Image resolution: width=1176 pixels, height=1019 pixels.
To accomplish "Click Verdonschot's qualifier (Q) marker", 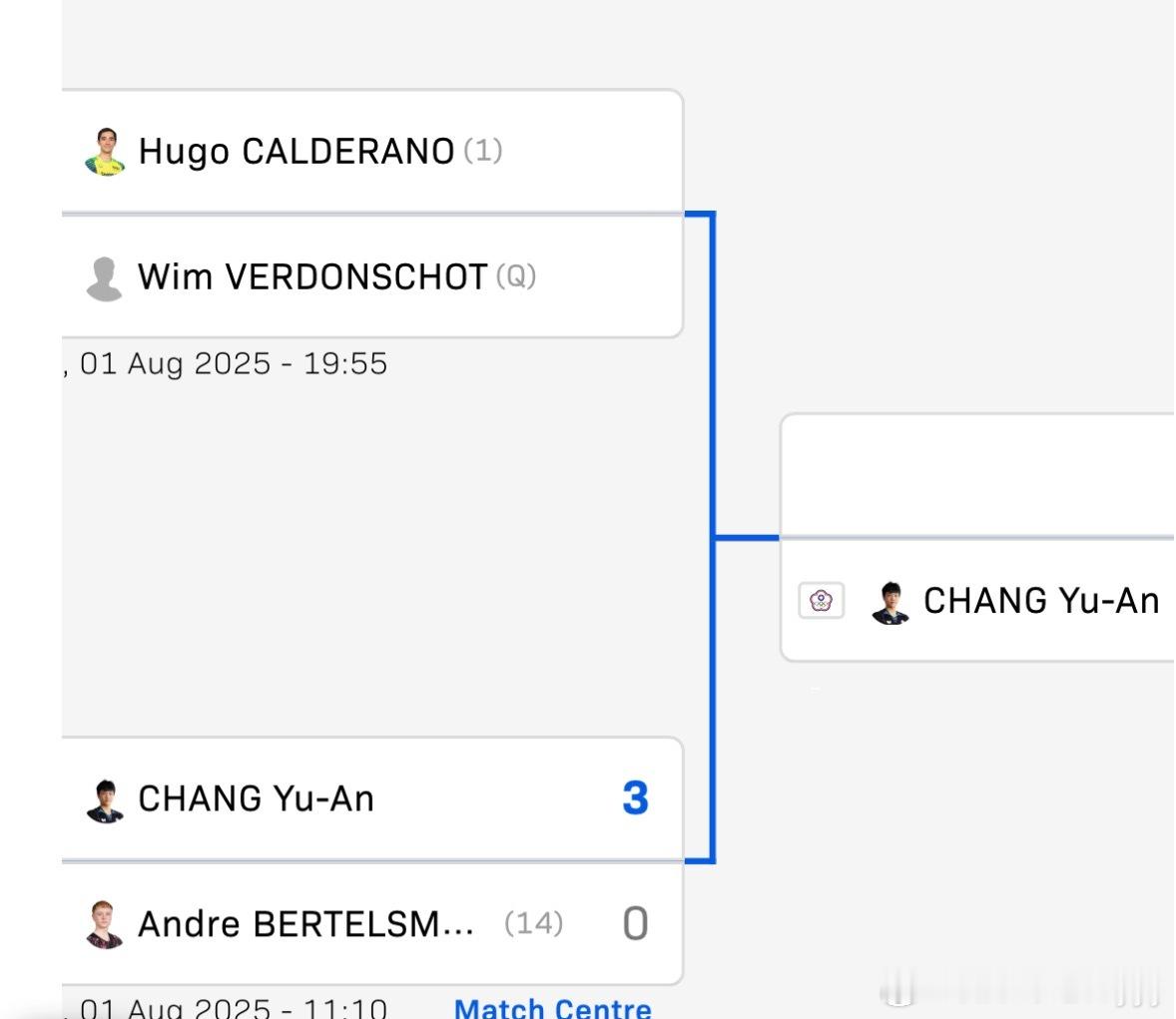I will pos(516,276).
